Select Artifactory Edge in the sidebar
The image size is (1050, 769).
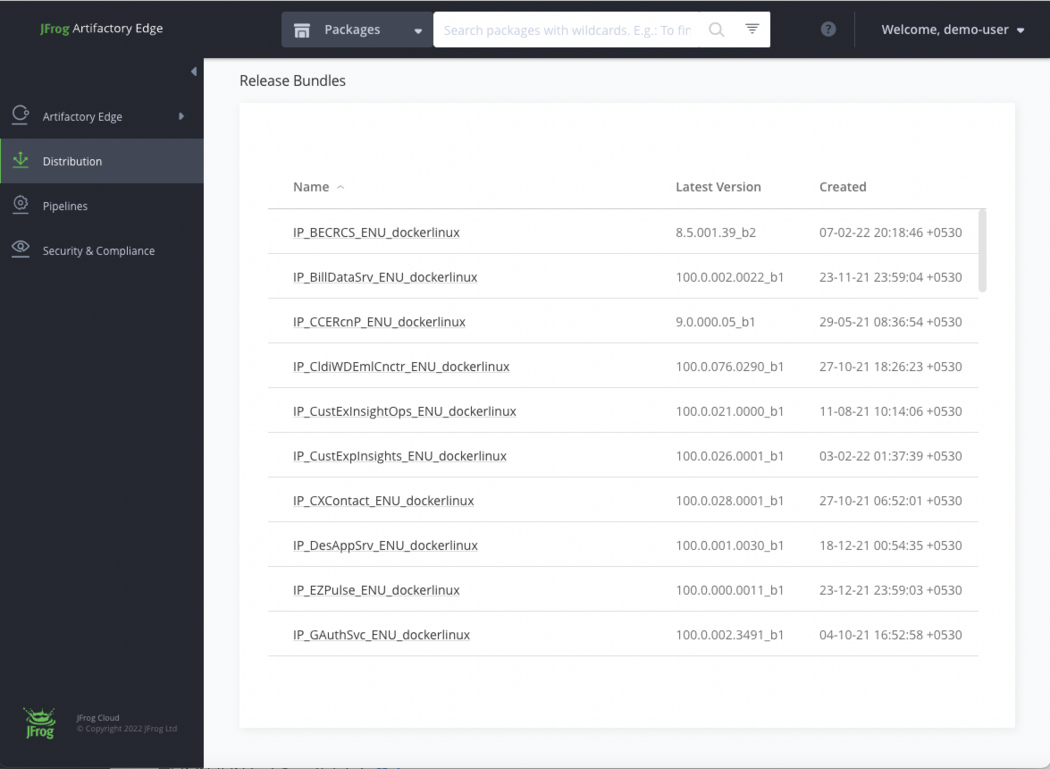coord(102,117)
